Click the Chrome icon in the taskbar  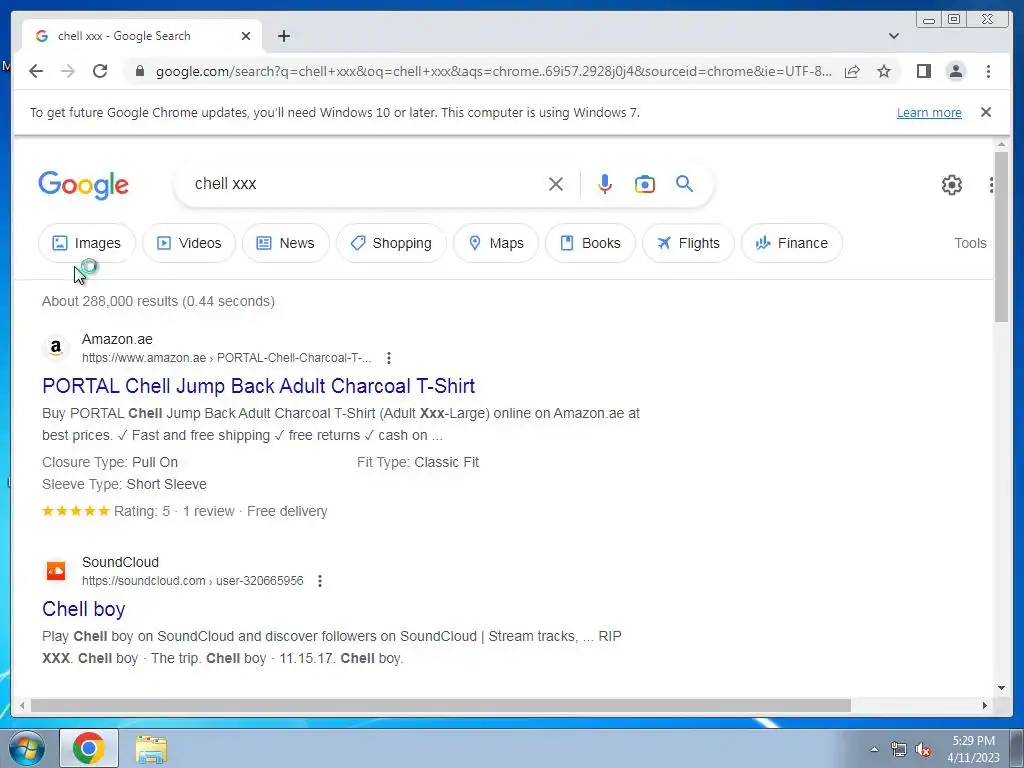coord(89,748)
